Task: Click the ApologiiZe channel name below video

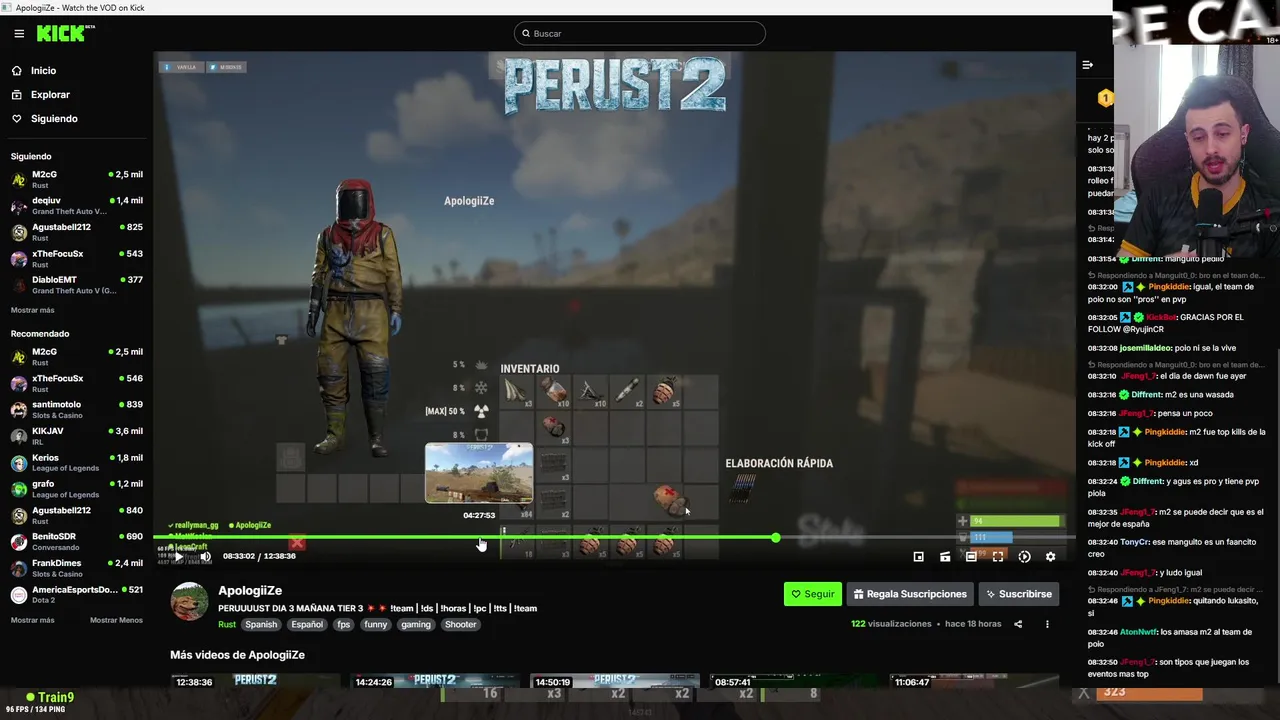Action: (x=250, y=591)
